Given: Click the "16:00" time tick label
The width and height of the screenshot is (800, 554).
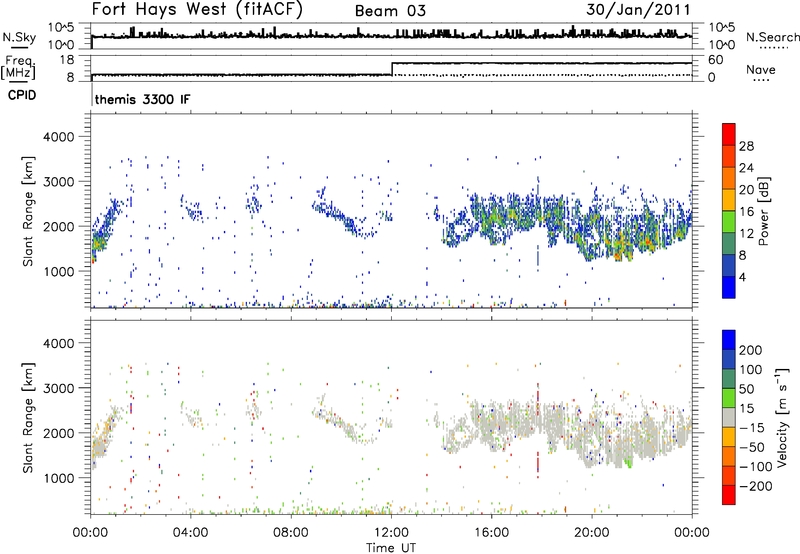Looking at the screenshot, I should [x=491, y=533].
